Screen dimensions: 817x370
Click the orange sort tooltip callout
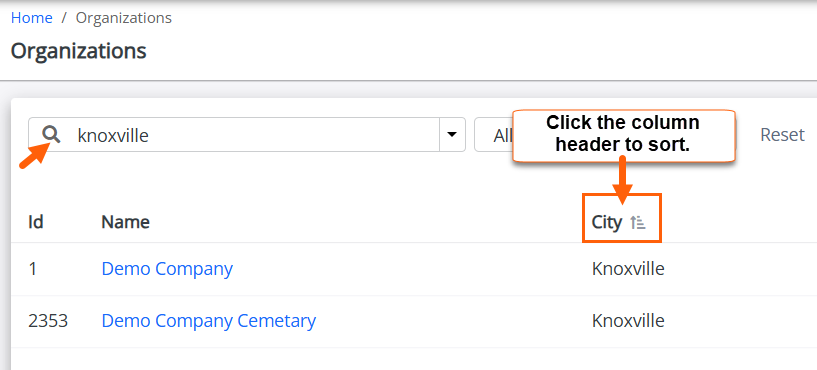[x=624, y=135]
